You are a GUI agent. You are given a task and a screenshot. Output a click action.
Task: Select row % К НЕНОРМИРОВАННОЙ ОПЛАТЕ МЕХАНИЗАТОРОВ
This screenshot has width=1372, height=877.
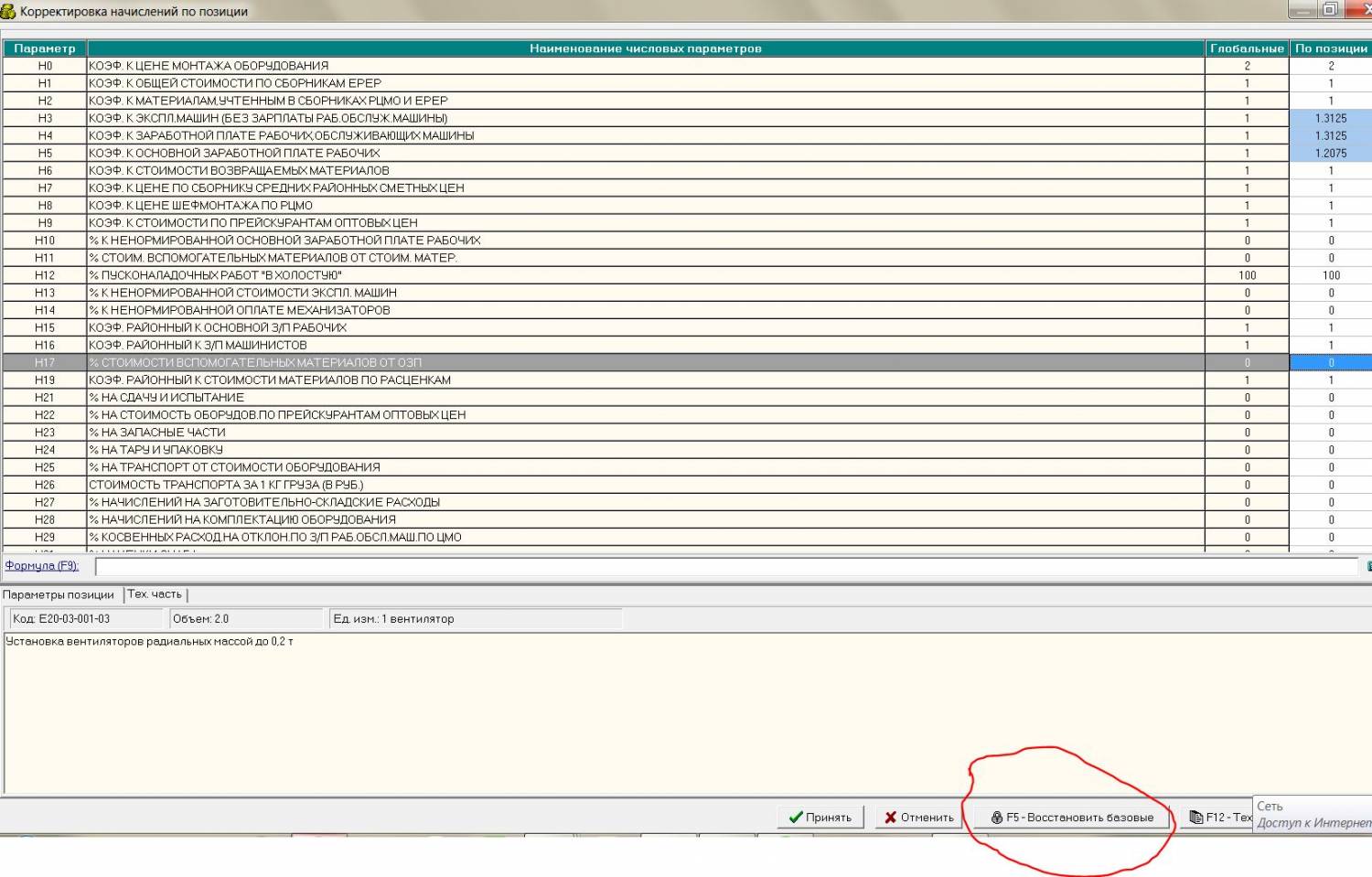point(646,310)
